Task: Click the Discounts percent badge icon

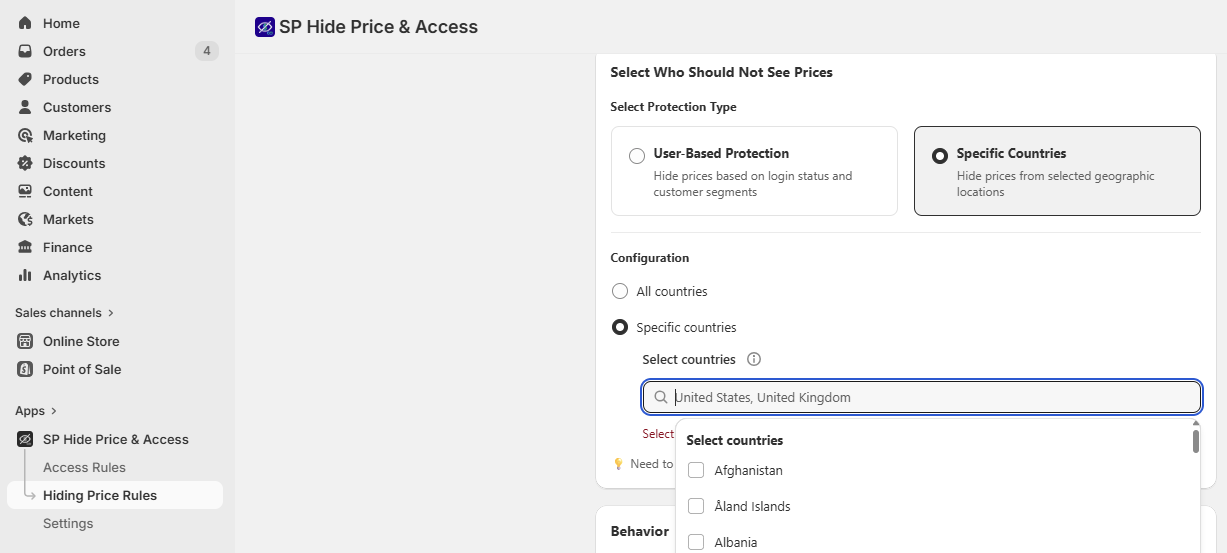Action: (25, 163)
